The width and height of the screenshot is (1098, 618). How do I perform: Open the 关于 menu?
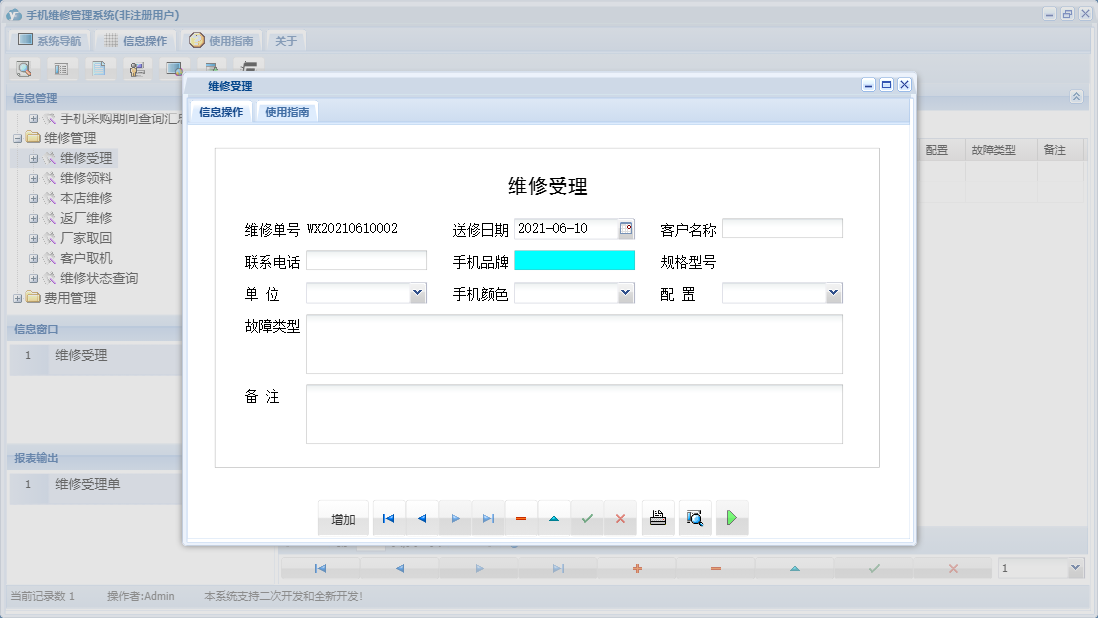286,41
